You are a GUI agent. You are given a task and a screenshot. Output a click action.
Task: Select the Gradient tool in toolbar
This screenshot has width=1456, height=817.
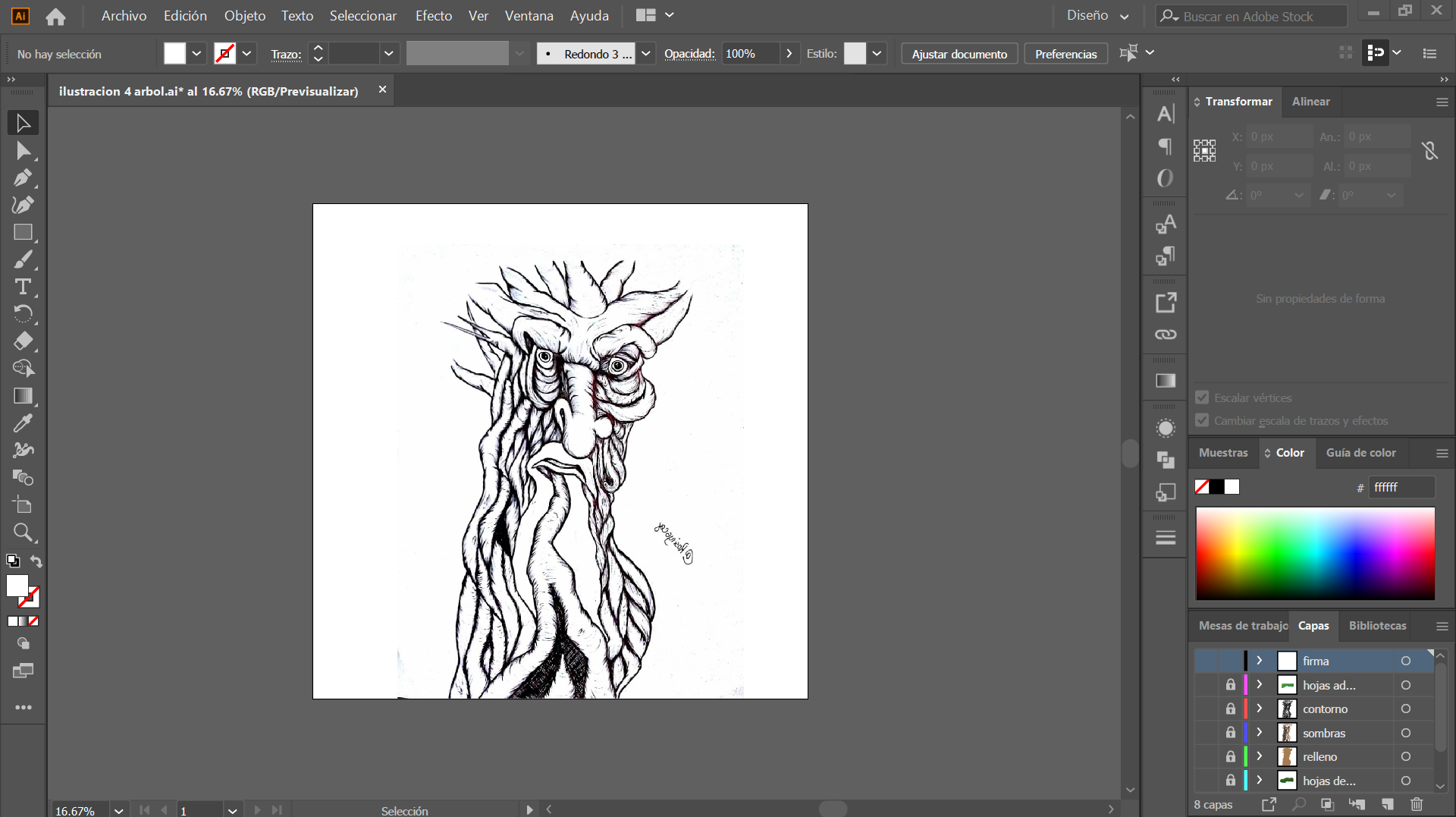23,396
